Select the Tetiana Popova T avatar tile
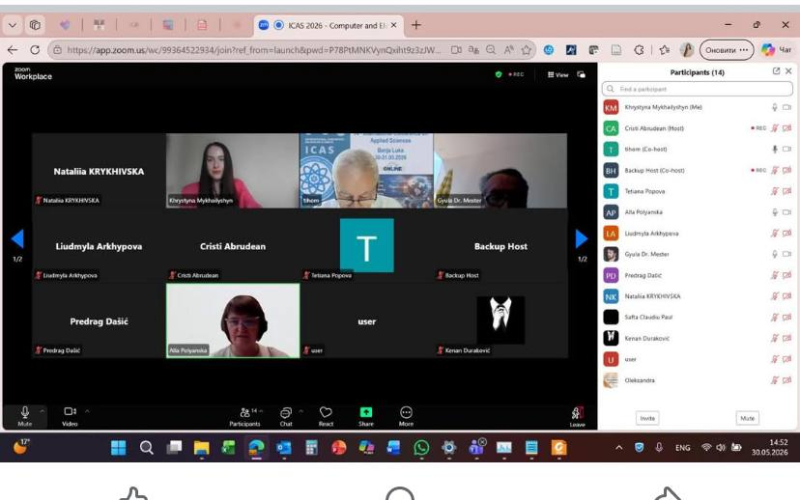Screen dimensions: 800x500 pyautogui.click(x=366, y=245)
